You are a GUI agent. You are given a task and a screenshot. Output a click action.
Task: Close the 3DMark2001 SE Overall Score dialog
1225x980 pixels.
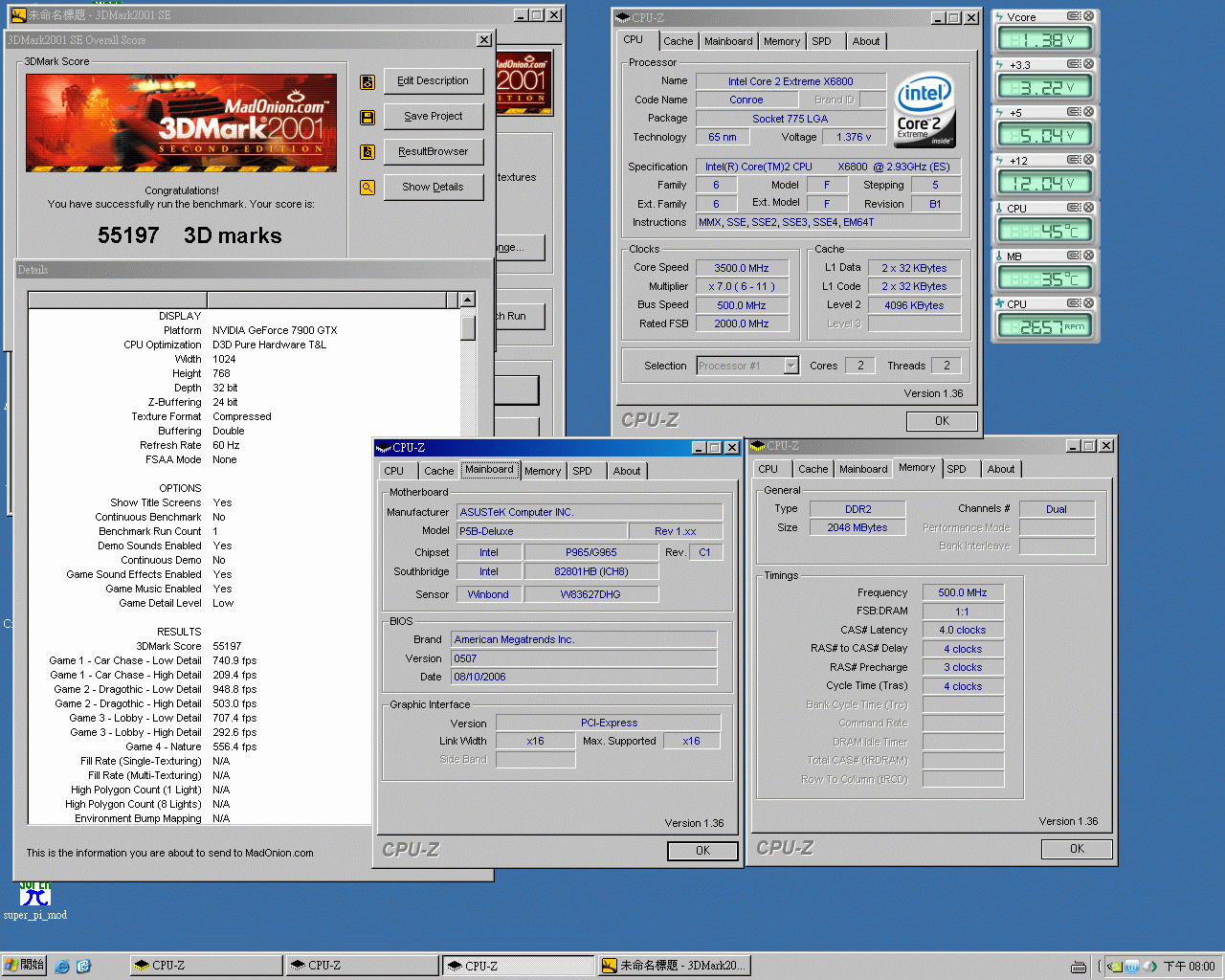click(484, 40)
